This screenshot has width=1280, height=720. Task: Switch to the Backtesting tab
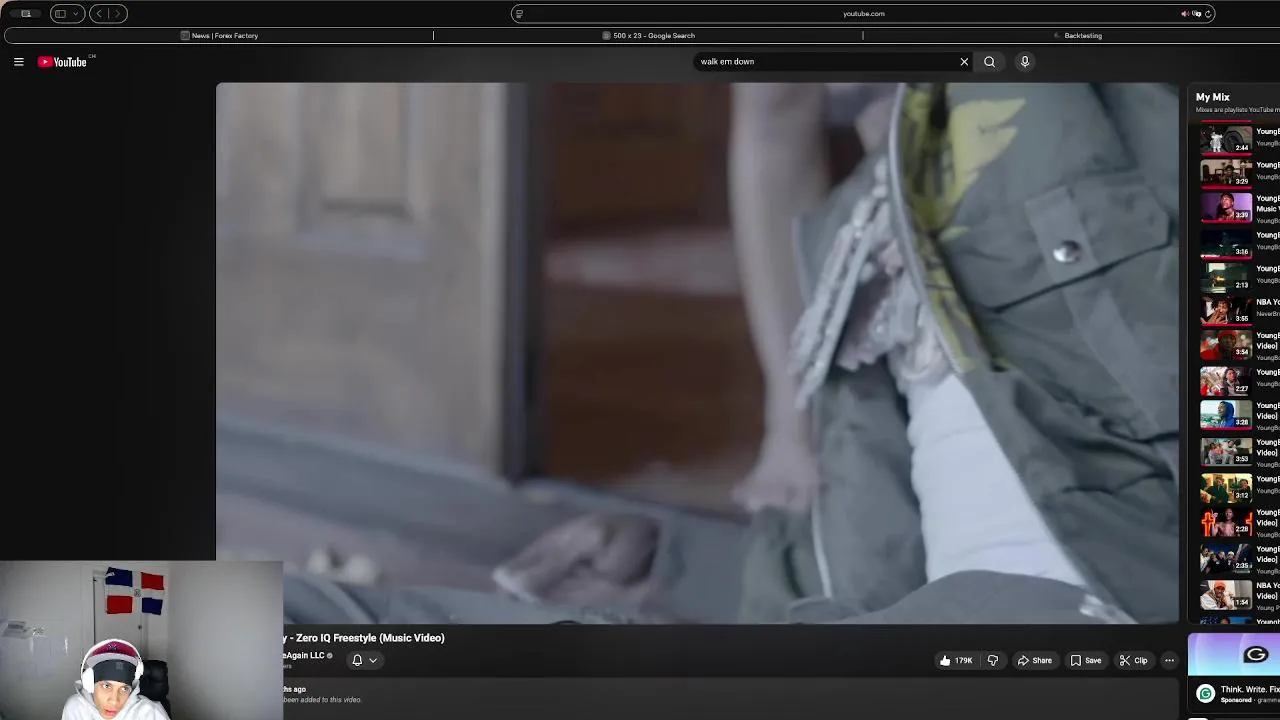point(1077,36)
